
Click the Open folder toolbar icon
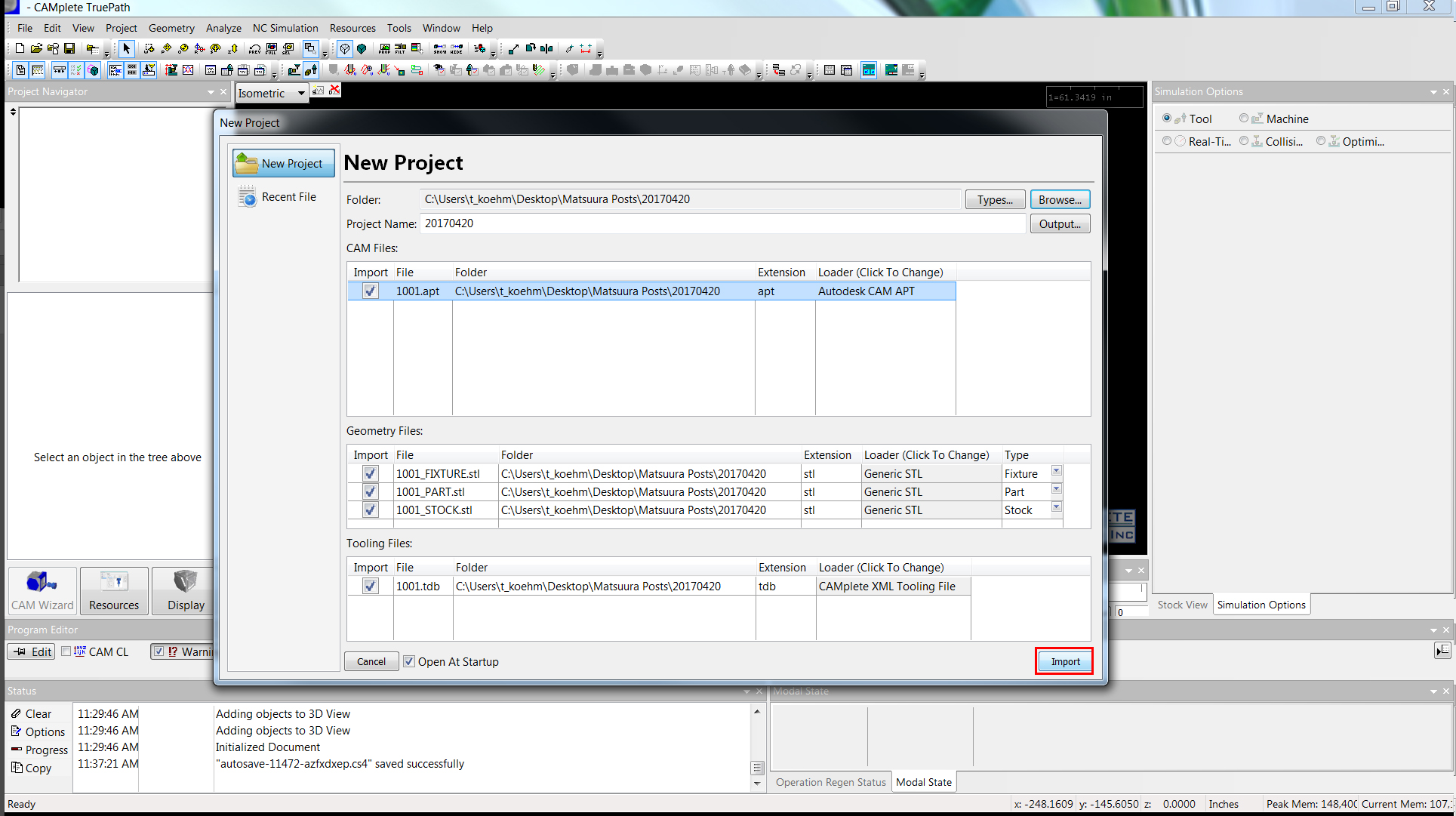pyautogui.click(x=36, y=48)
